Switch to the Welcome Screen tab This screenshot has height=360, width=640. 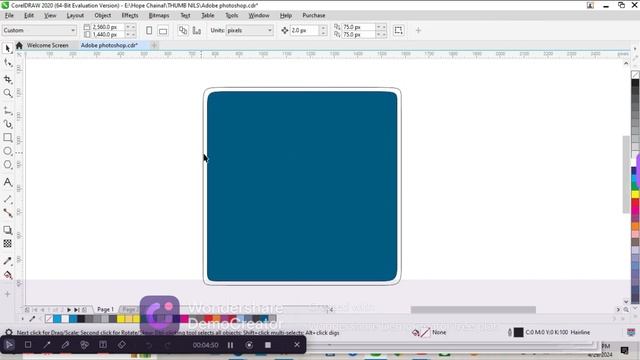click(x=47, y=45)
